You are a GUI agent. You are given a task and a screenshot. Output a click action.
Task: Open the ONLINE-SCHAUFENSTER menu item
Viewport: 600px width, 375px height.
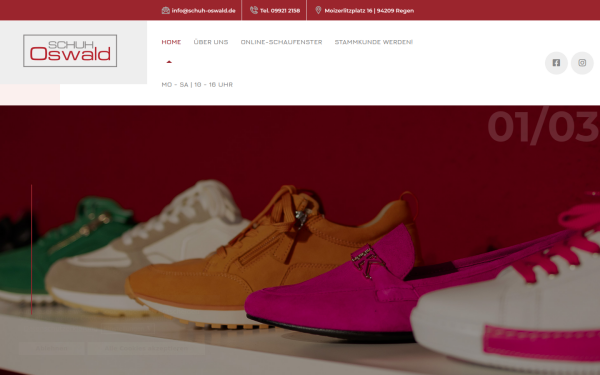tap(281, 42)
